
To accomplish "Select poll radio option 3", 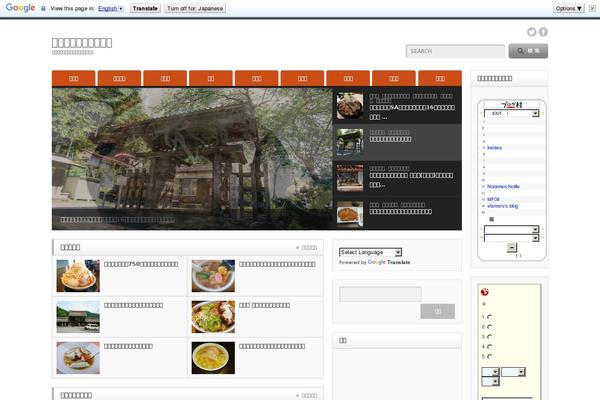I will point(489,337).
